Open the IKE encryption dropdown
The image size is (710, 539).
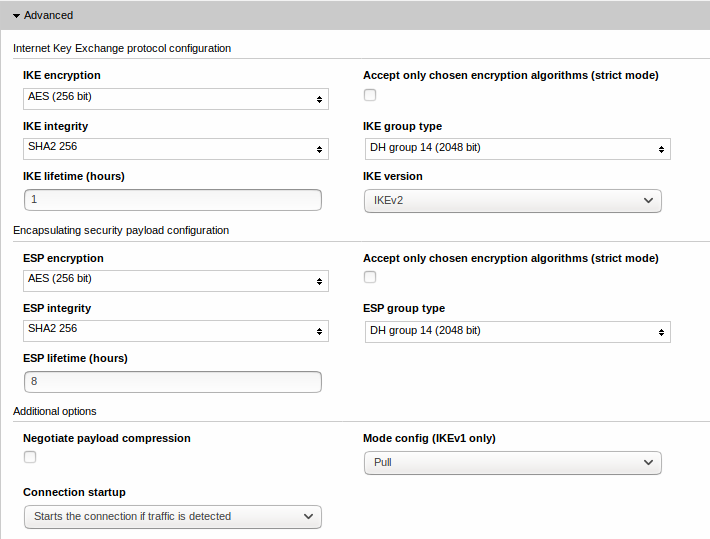pos(176,99)
